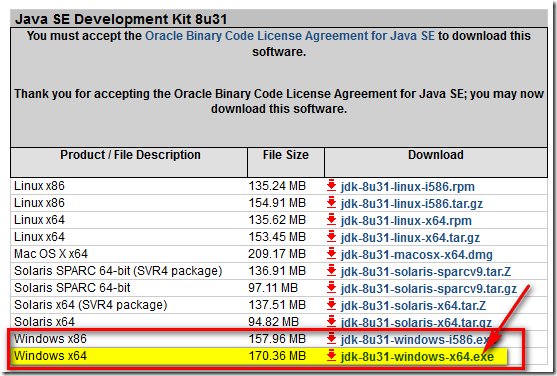Screen dimensions: 557x376
Task: Click download icon beside jdk-8u31-windows-x64.exe
Action: (x=331, y=356)
